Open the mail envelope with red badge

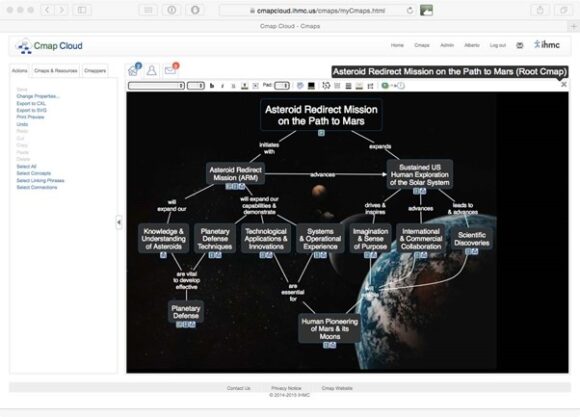pyautogui.click(x=171, y=69)
